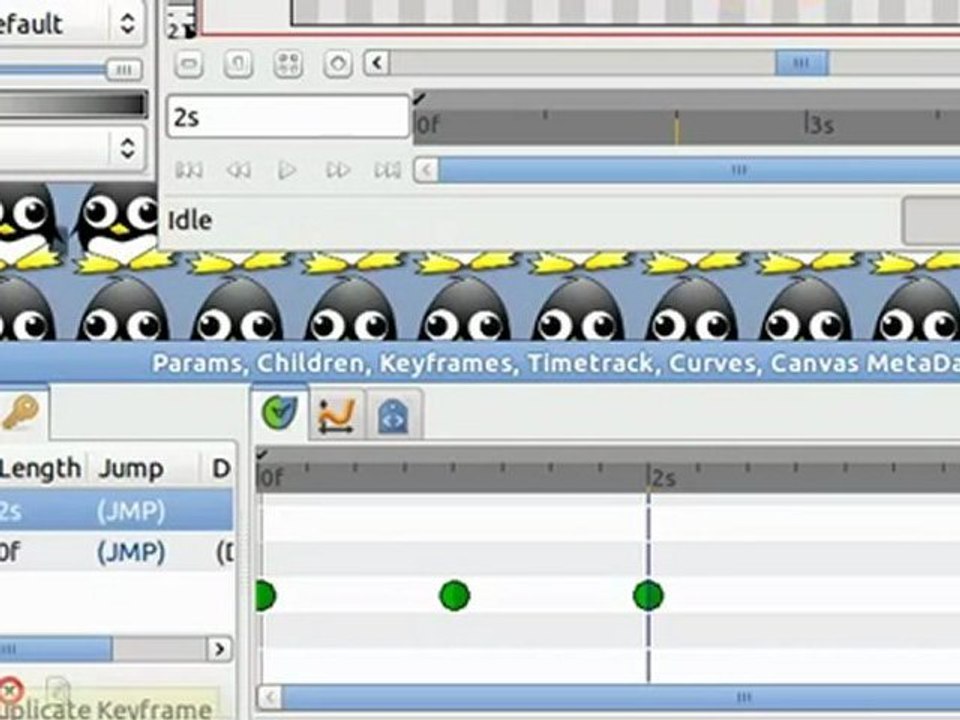960x720 pixels.
Task: Click the D column header
Action: [x=220, y=468]
